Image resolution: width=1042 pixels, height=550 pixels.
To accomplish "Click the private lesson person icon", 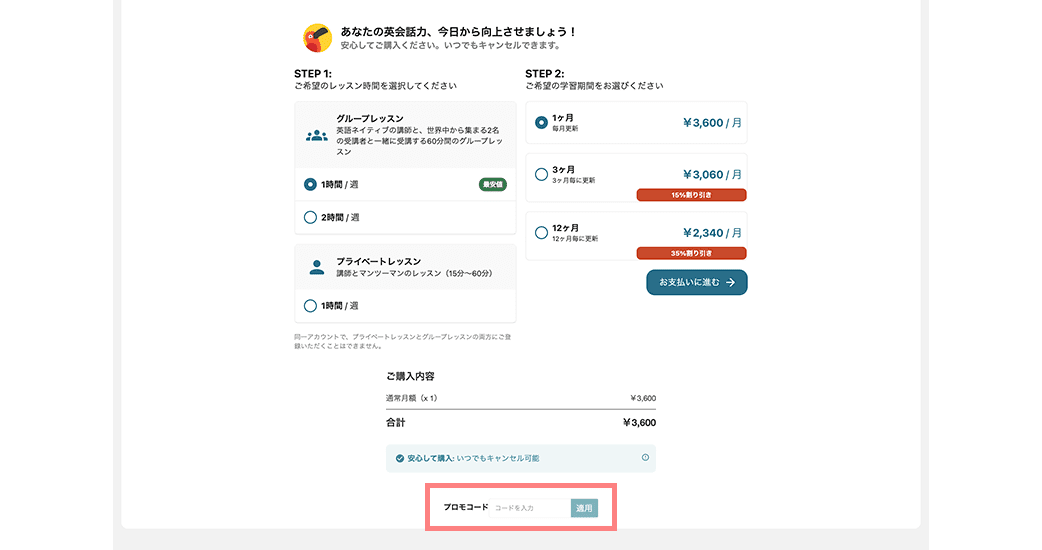I will pos(317,267).
